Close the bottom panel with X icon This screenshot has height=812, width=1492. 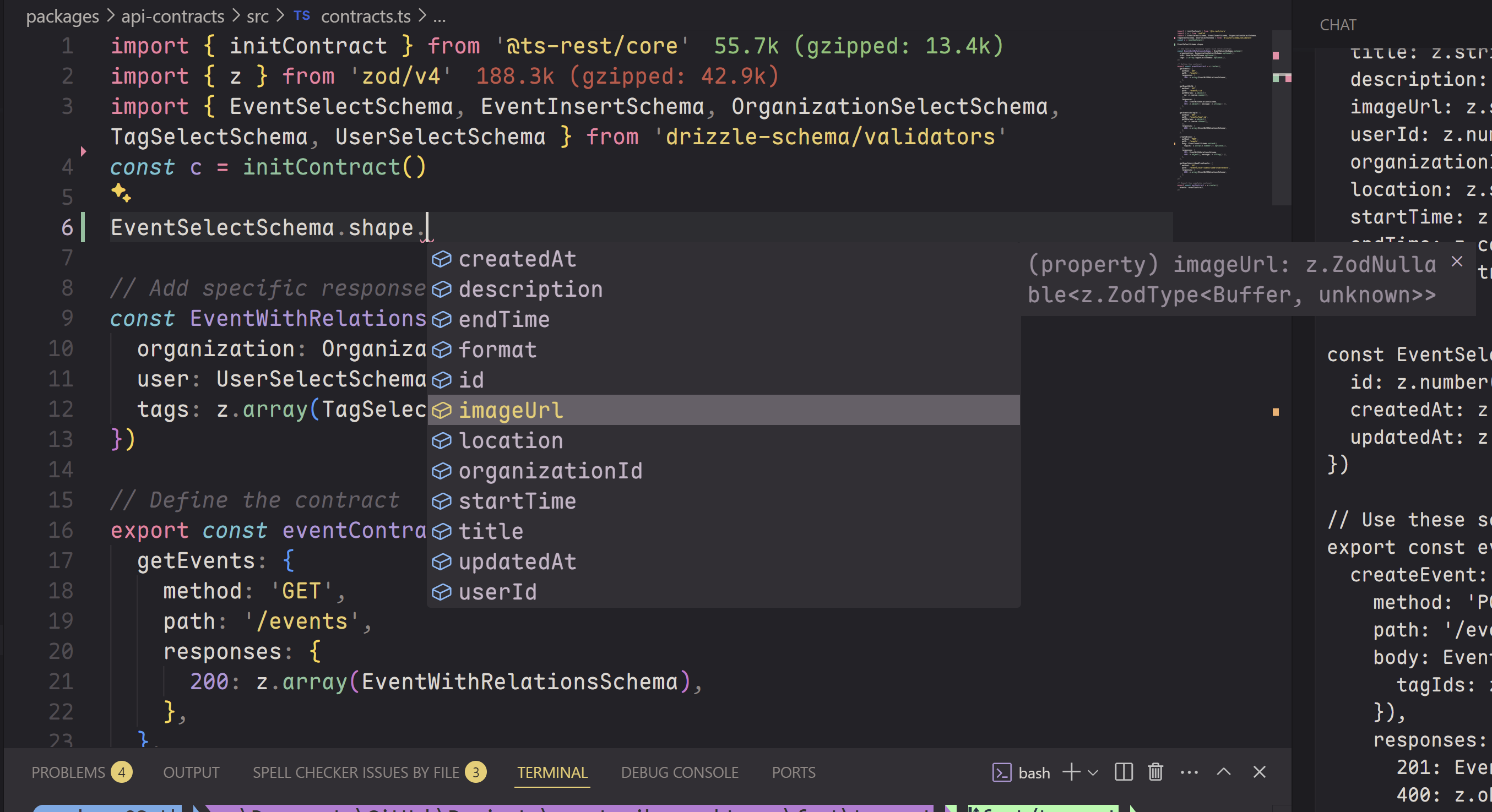pyautogui.click(x=1259, y=772)
